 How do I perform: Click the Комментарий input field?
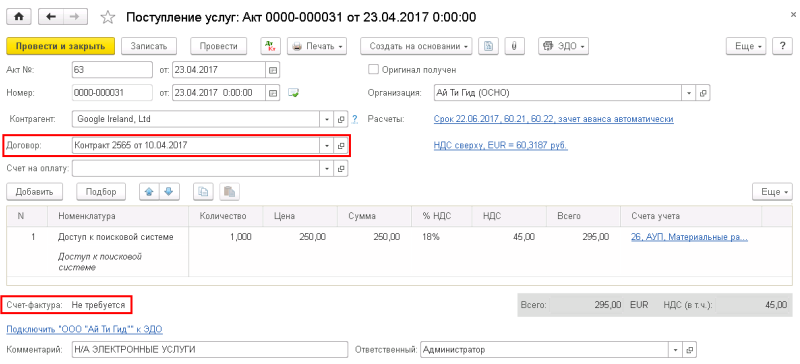tap(210, 350)
